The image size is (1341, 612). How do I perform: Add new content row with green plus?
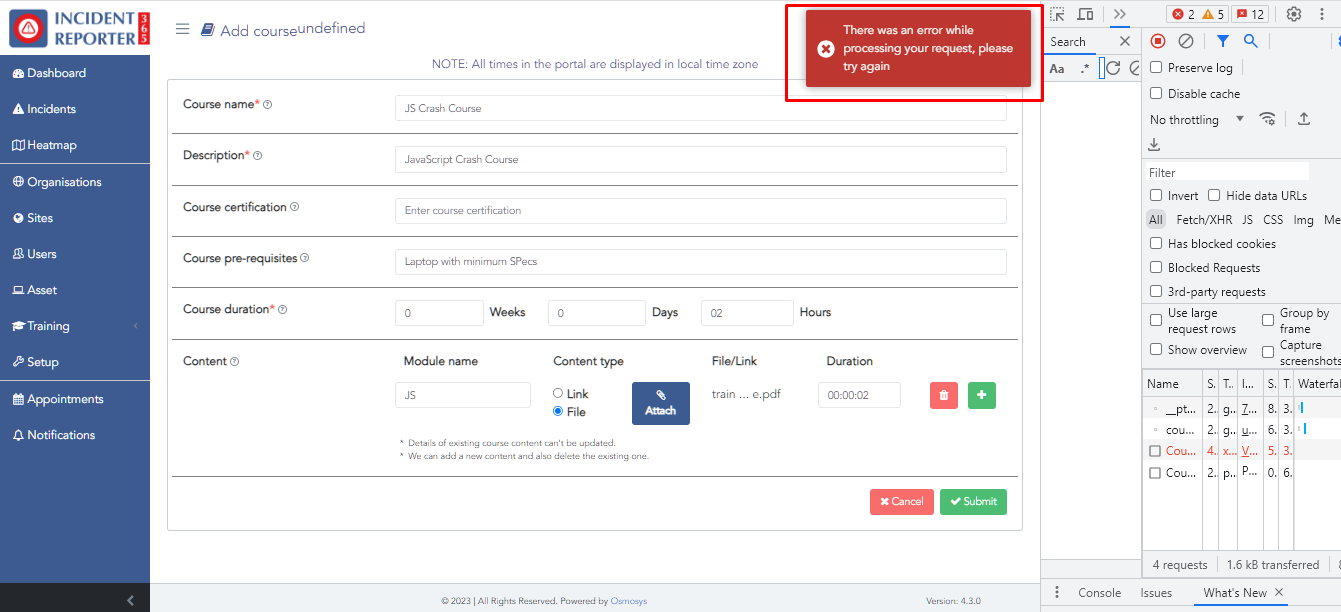(981, 395)
